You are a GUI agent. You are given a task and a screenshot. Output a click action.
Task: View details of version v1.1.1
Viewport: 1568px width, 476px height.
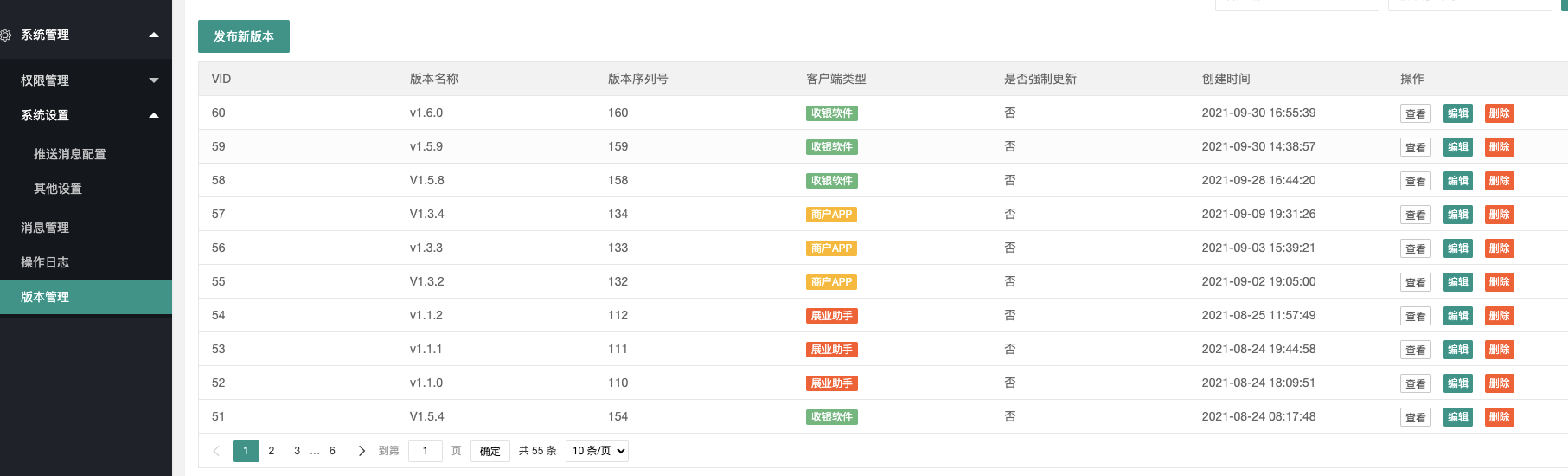pyautogui.click(x=1416, y=350)
